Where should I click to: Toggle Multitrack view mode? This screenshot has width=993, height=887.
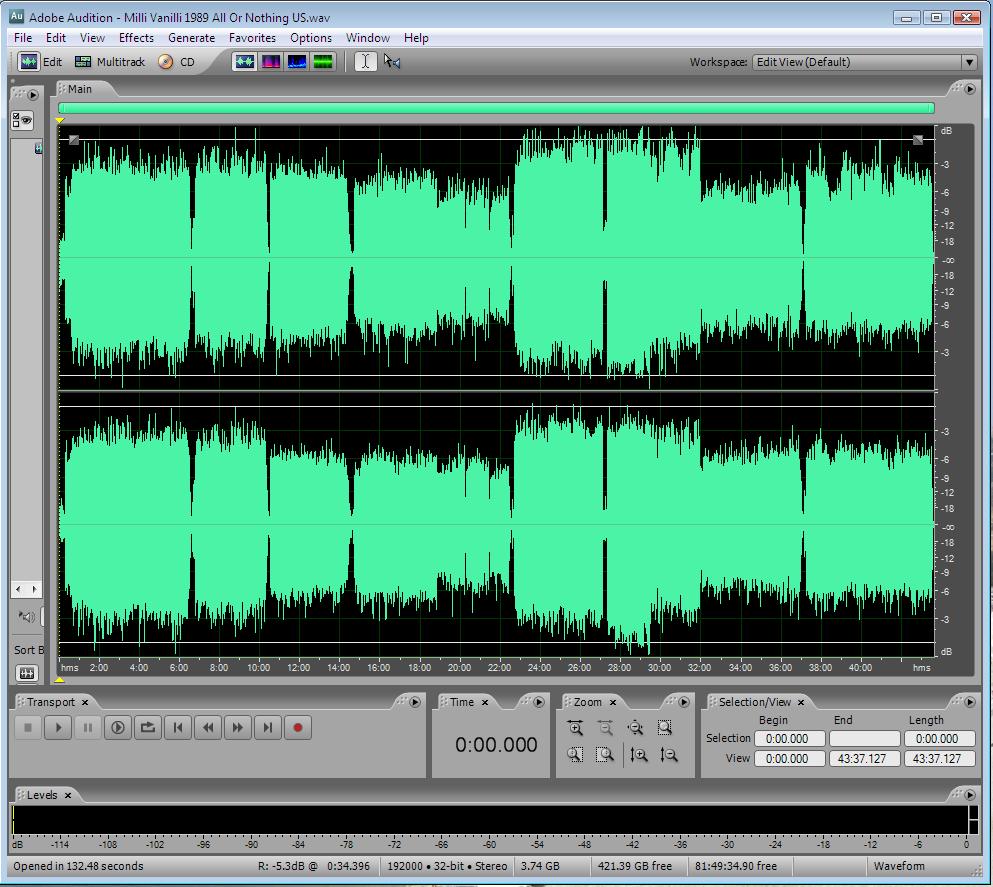[x=110, y=62]
